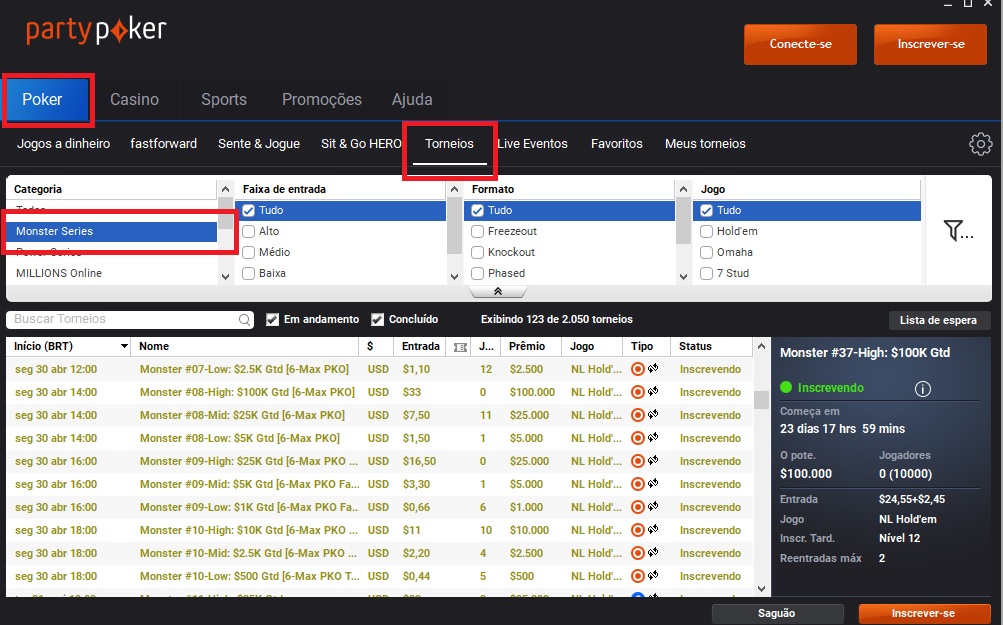Viewport: 1003px width, 625px height.
Task: Click the top Inscrever-se signup button
Action: point(930,44)
